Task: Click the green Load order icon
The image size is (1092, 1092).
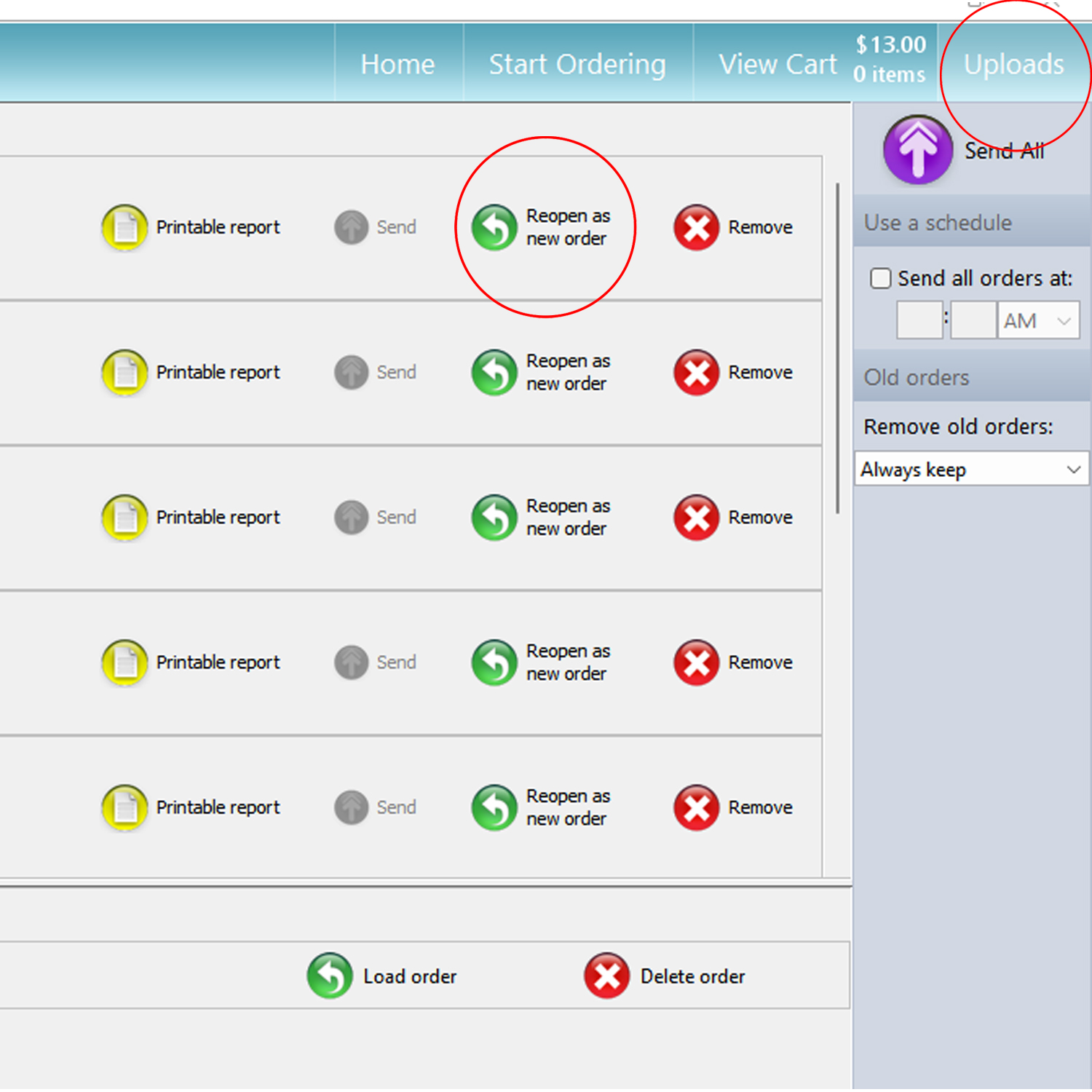Action: tap(330, 976)
